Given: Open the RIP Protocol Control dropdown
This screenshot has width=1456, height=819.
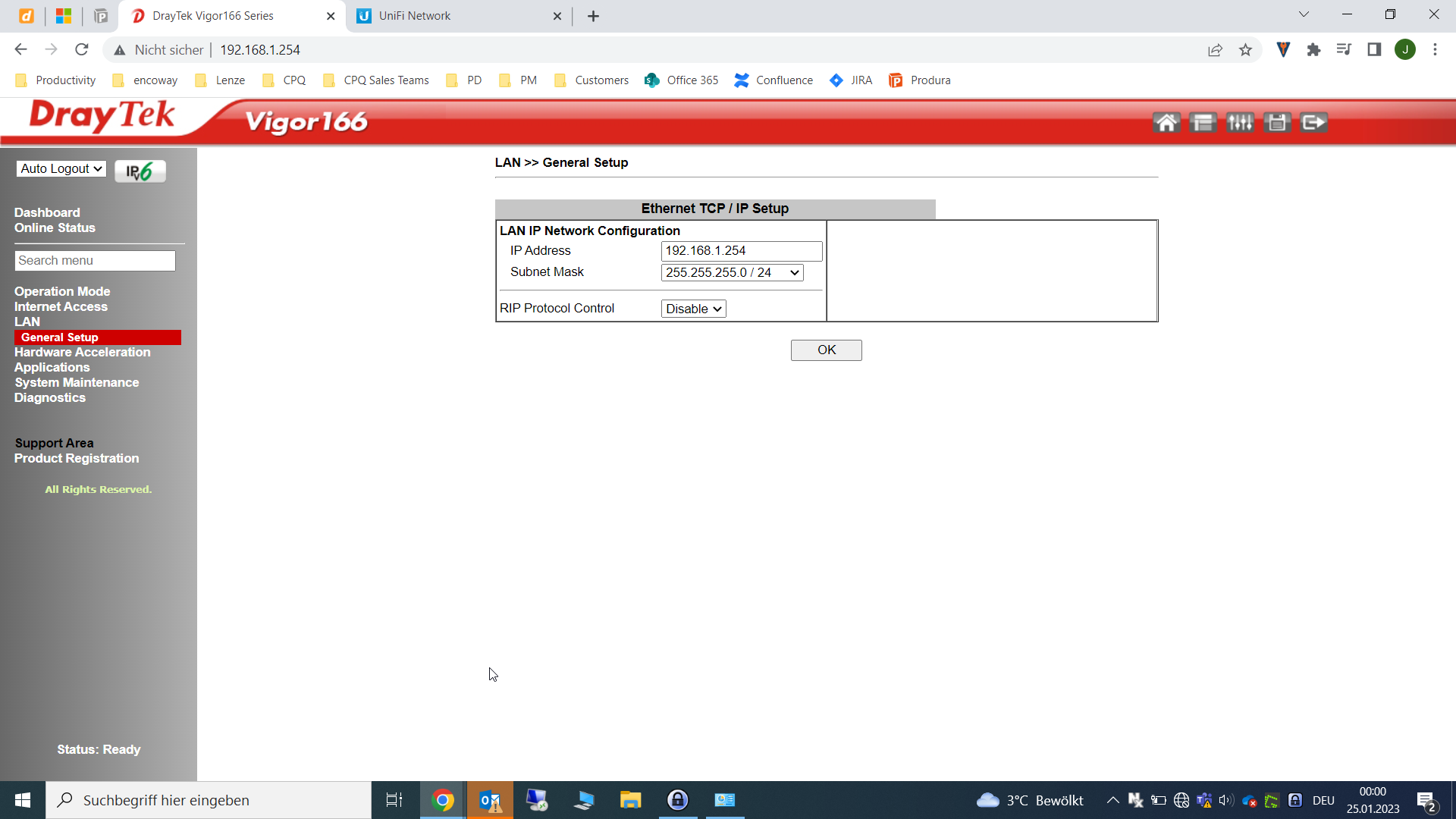Looking at the screenshot, I should click(x=694, y=309).
